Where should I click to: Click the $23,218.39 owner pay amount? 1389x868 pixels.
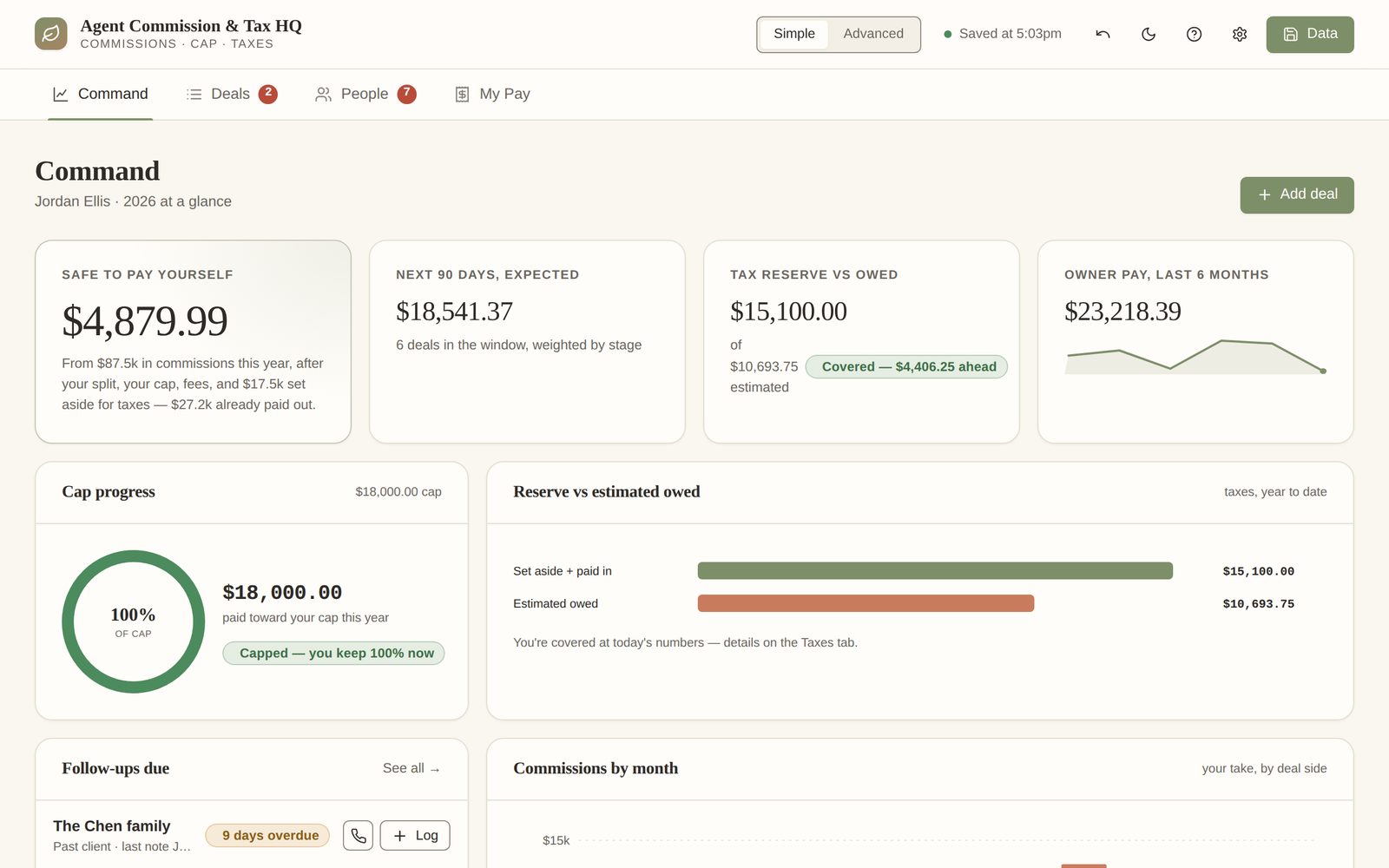(1122, 312)
